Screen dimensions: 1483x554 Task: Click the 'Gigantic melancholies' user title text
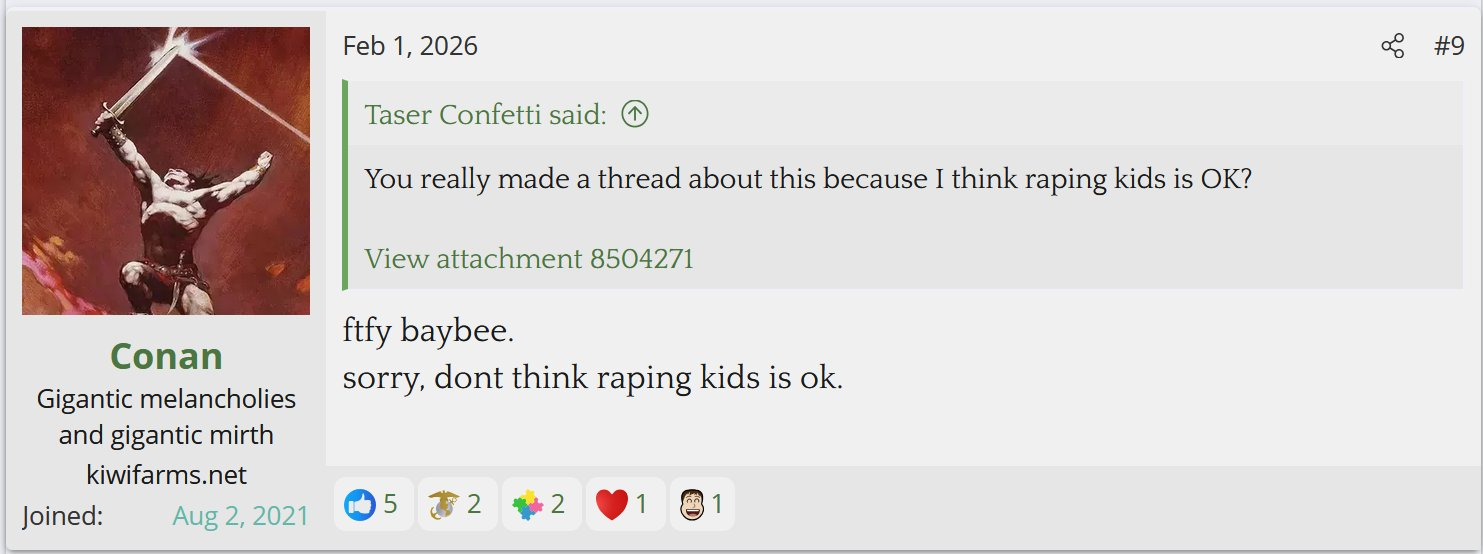click(166, 398)
